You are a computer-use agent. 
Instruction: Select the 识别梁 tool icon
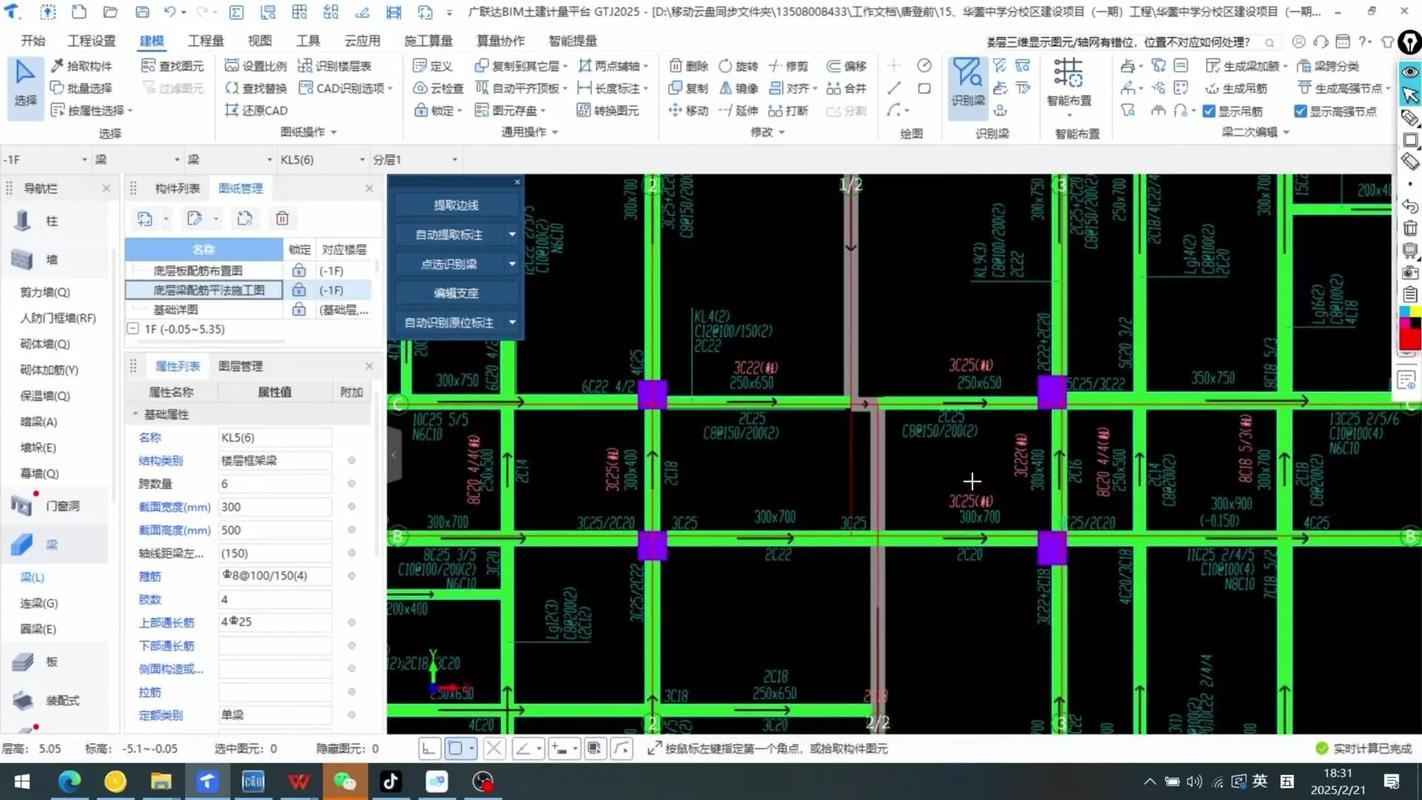click(968, 78)
